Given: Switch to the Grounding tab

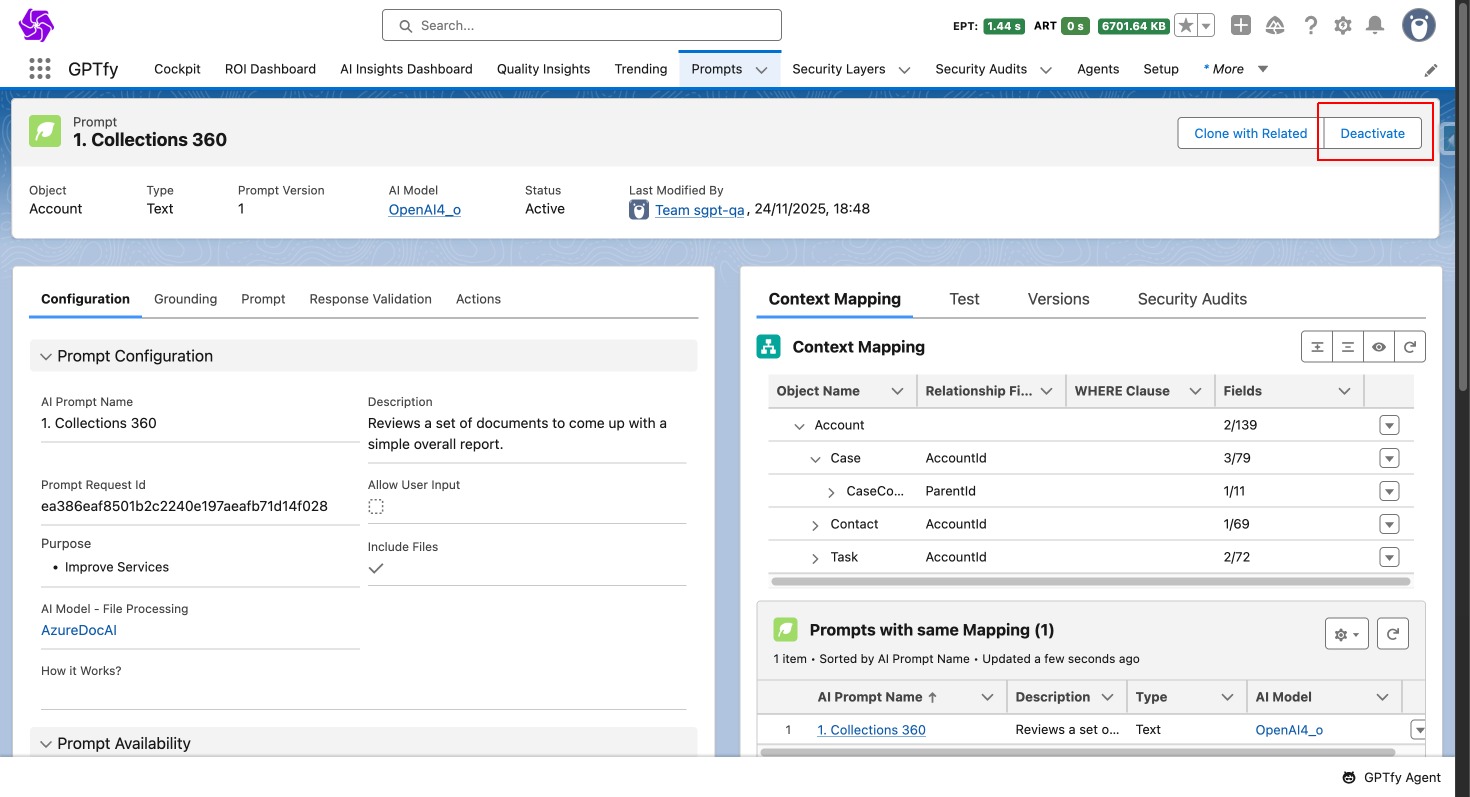Looking at the screenshot, I should pyautogui.click(x=185, y=299).
